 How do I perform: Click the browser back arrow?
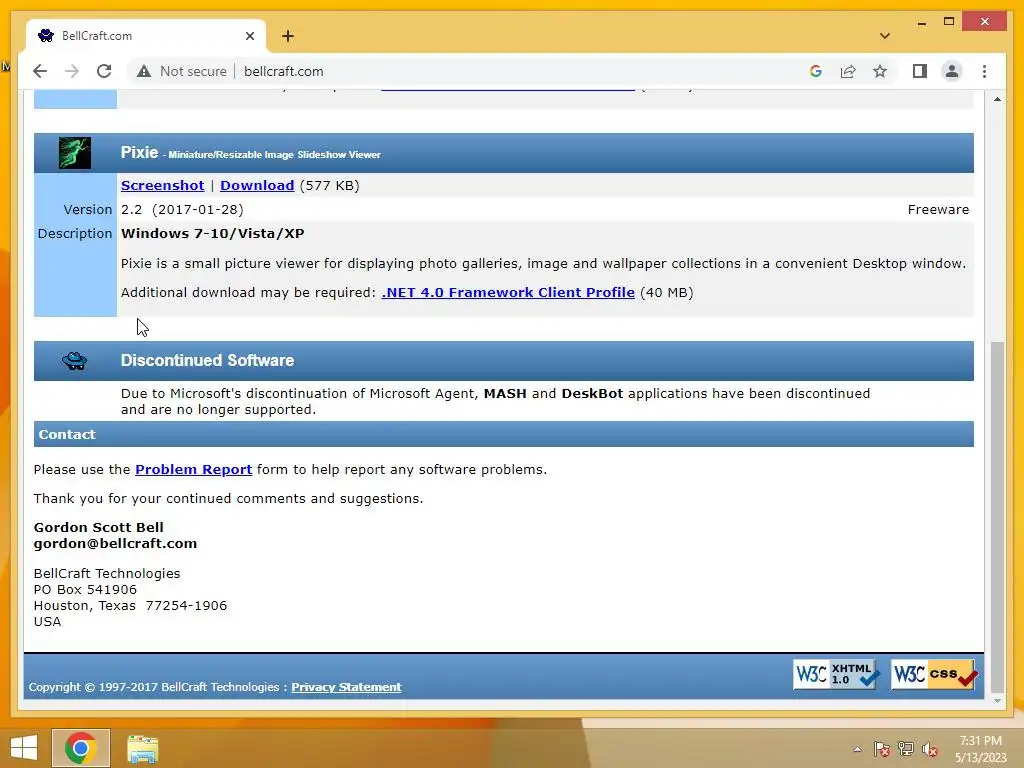40,71
